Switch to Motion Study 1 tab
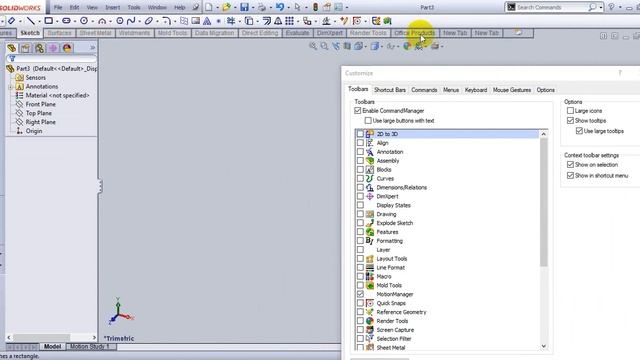The width and height of the screenshot is (640, 360). click(89, 347)
